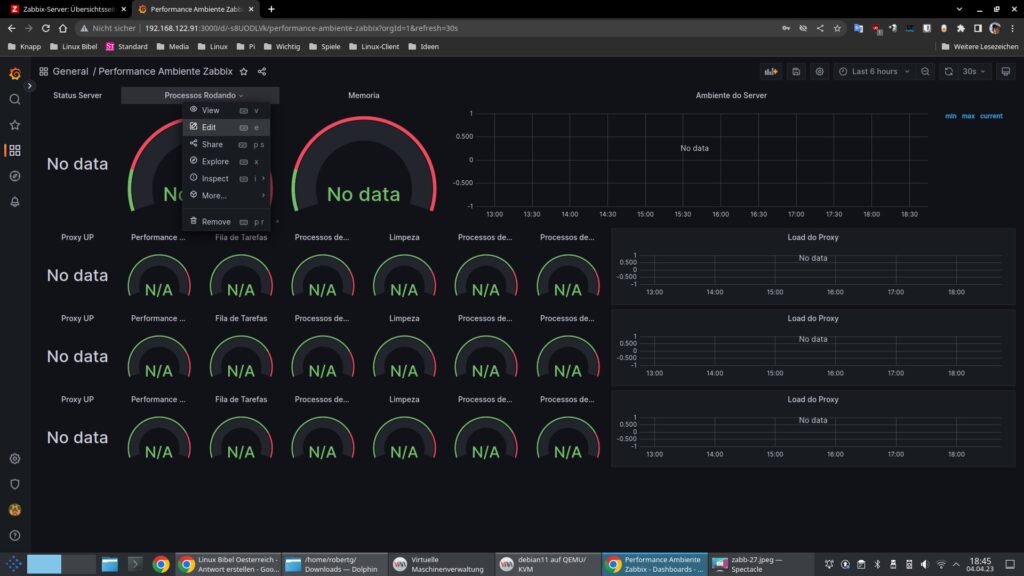Open the Chrome extensions puzzle icon
The image size is (1024, 576).
click(x=961, y=28)
